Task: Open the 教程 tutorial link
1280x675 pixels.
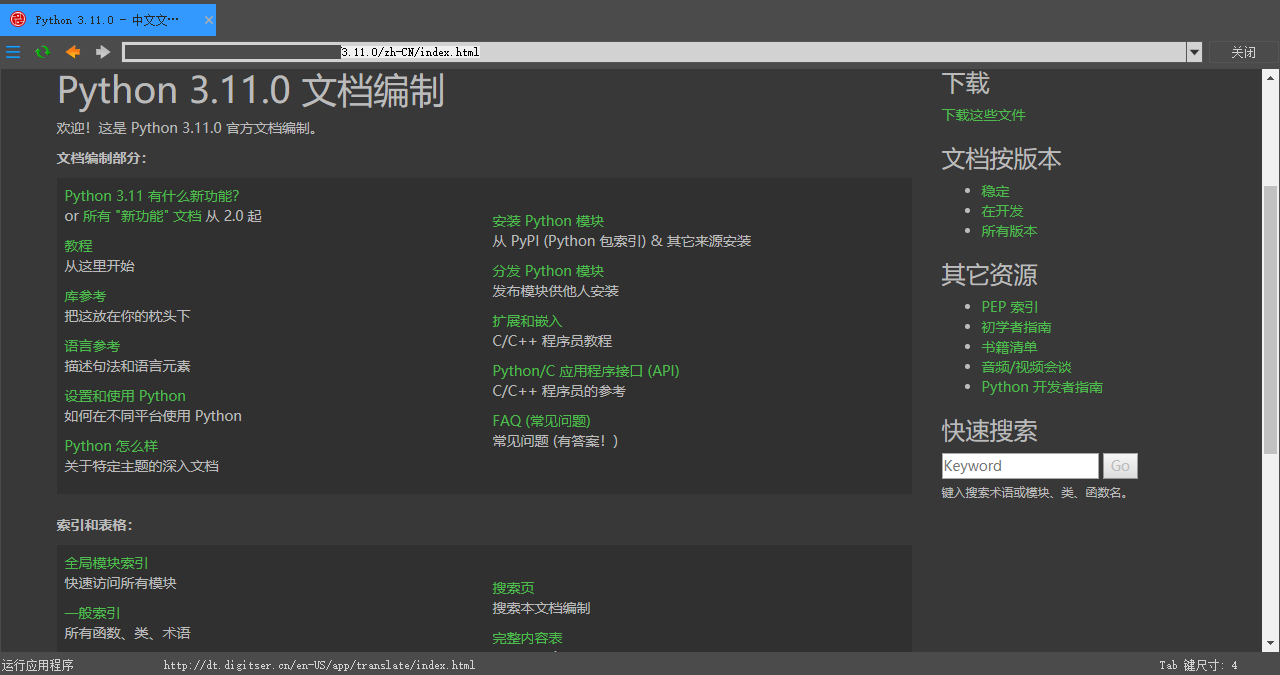Action: click(x=79, y=245)
